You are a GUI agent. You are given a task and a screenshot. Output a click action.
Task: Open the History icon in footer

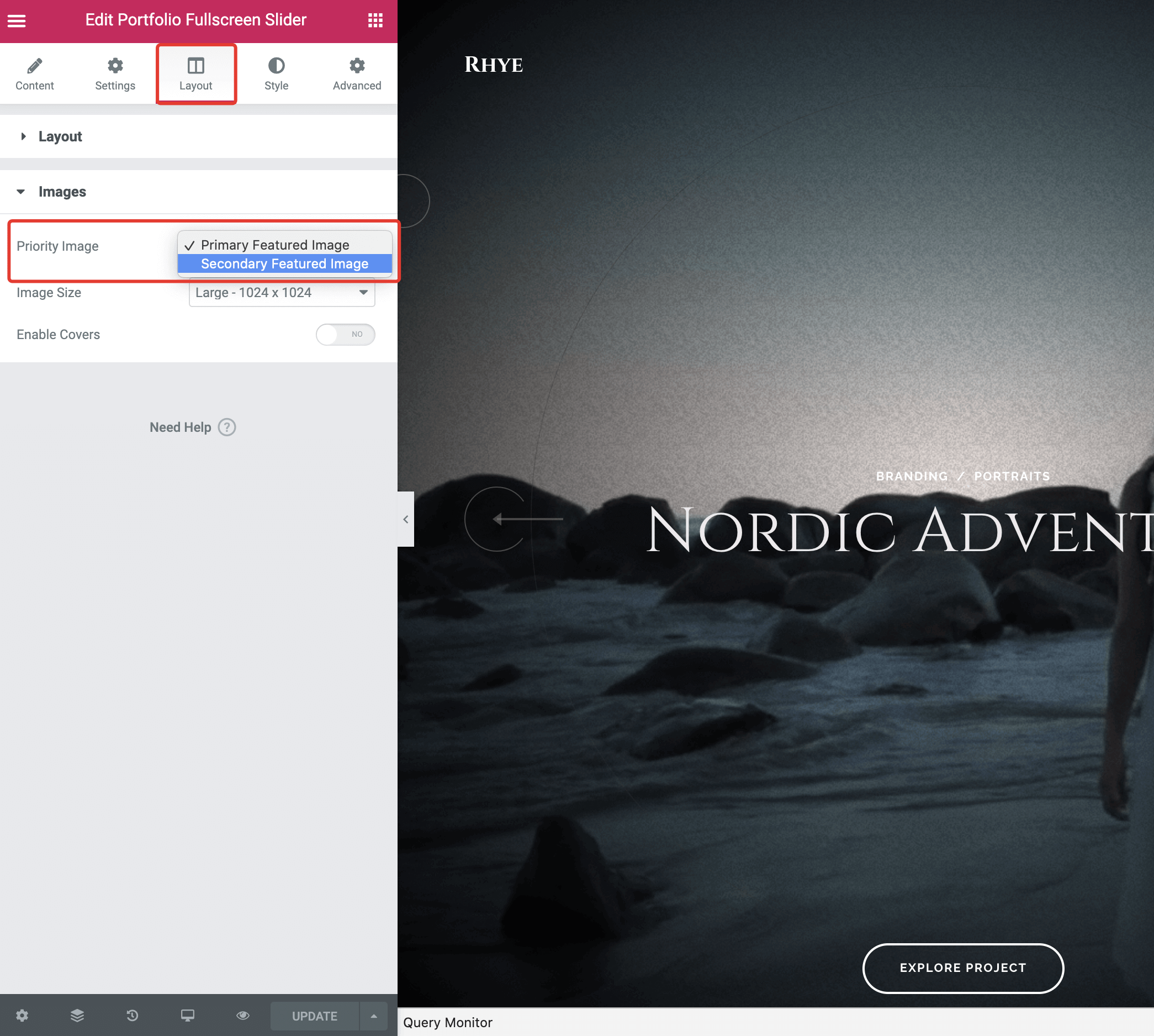tap(132, 1016)
